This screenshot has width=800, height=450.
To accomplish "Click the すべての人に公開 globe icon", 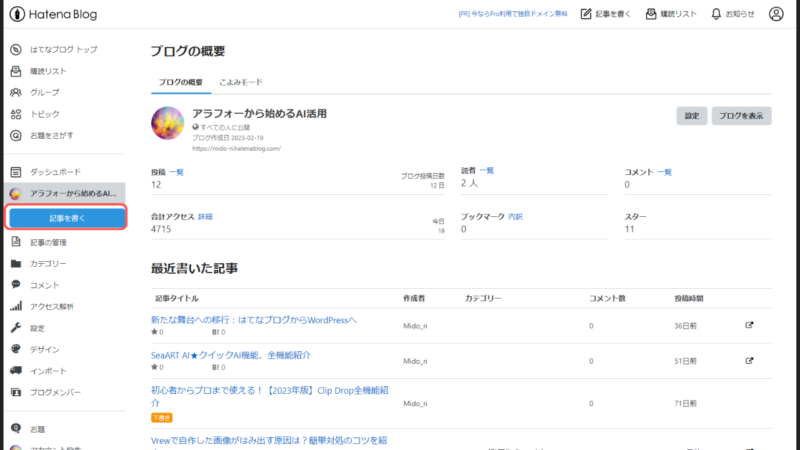I will (x=195, y=127).
